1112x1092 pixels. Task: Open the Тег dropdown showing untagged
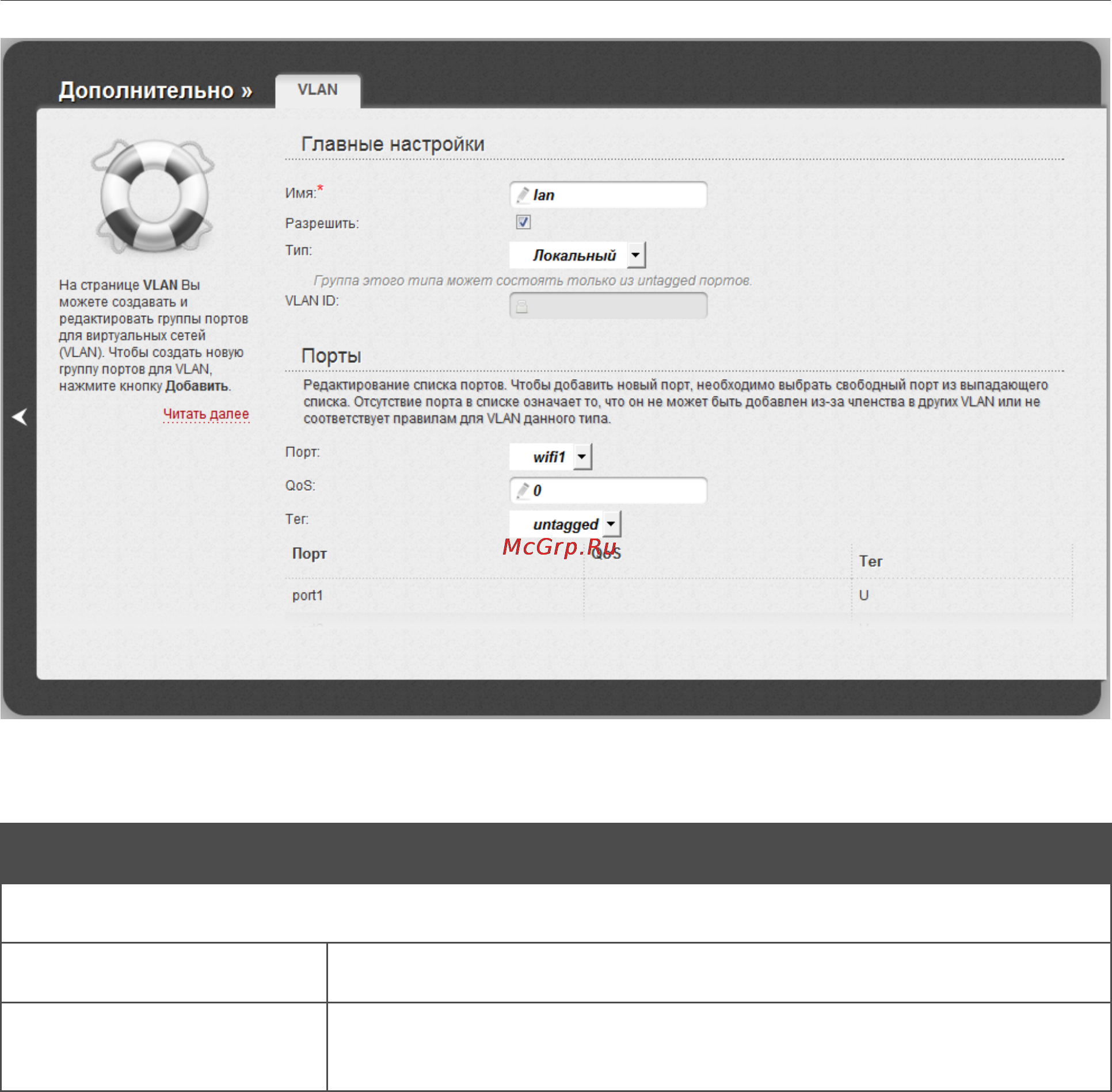[566, 524]
